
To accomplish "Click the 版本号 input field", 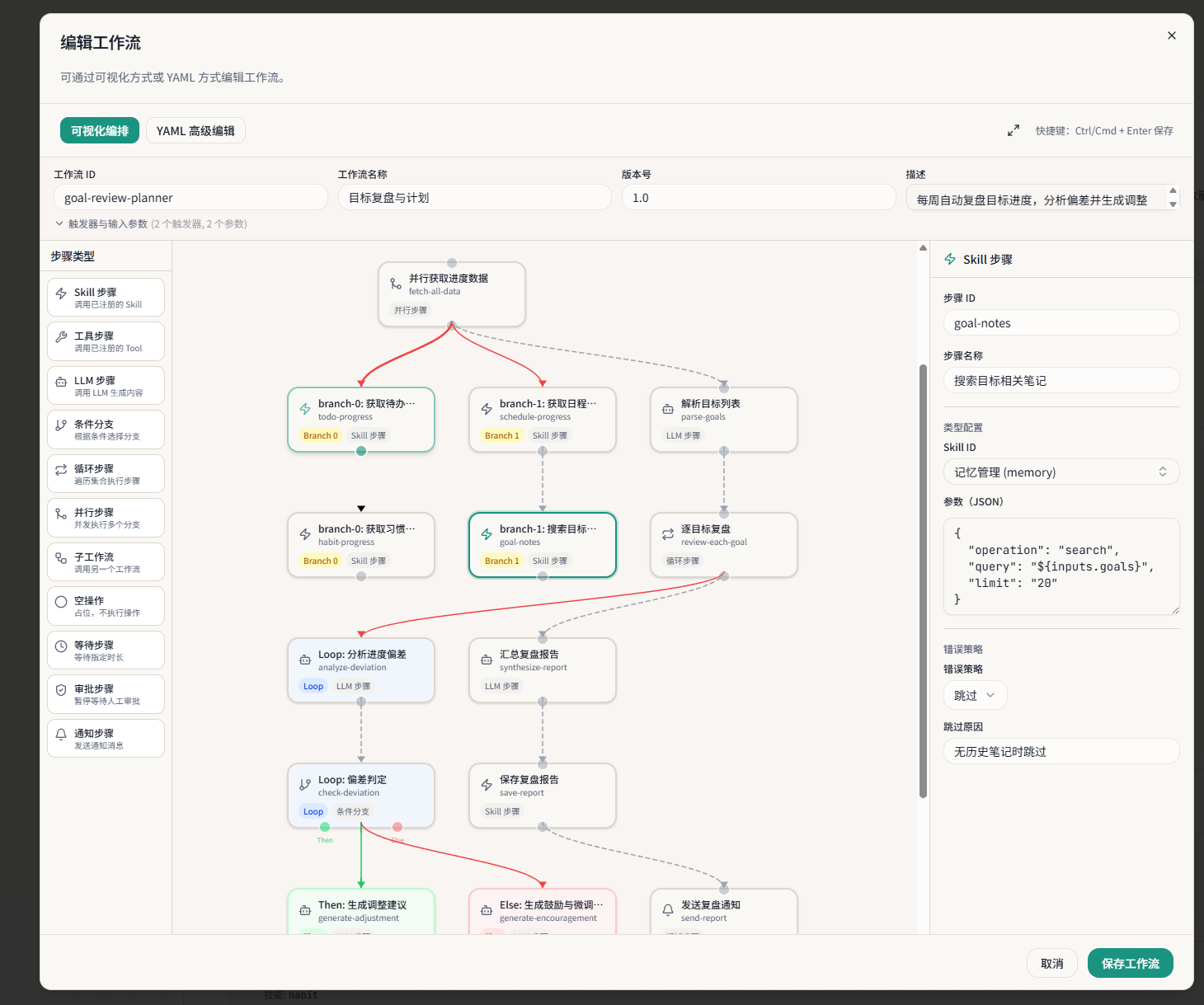I will pos(759,197).
